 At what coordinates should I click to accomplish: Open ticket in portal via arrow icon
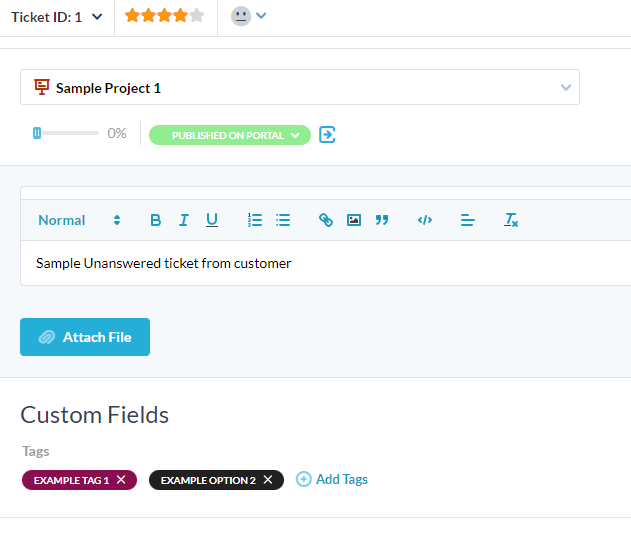(x=327, y=135)
